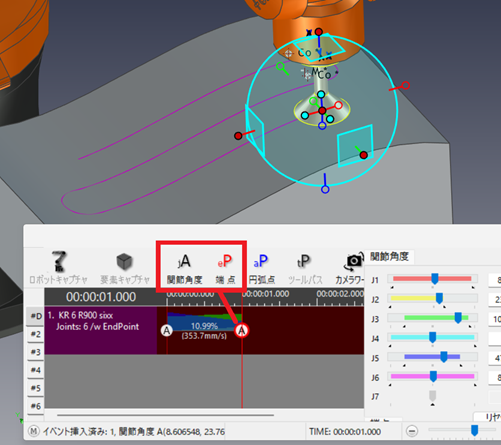Click the J3 green joint slider handle

point(458,318)
